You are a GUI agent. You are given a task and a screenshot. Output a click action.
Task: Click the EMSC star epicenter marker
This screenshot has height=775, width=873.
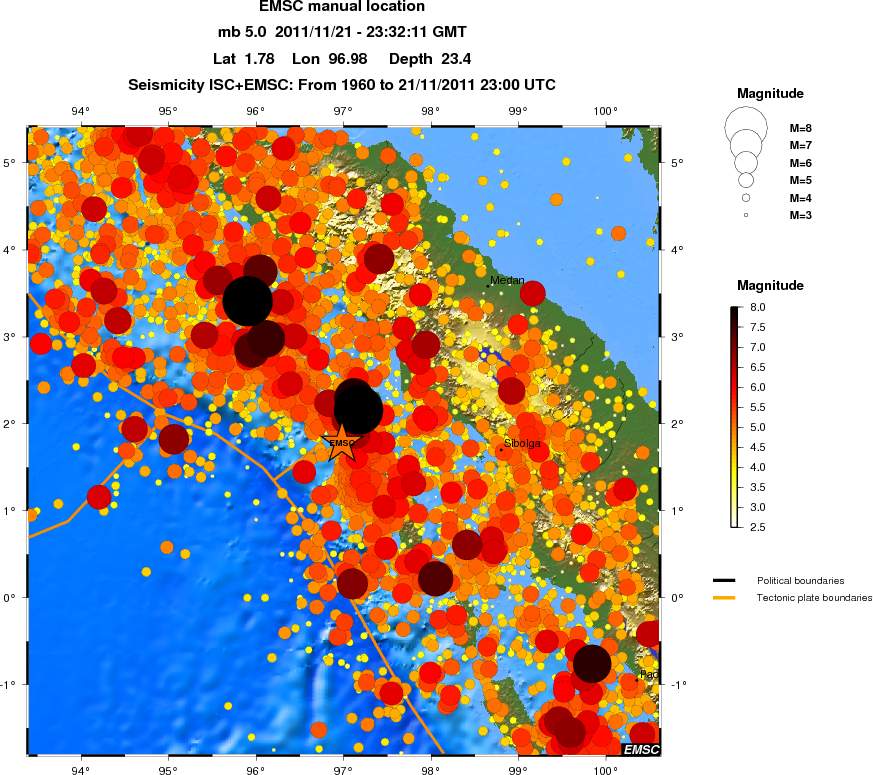pos(341,443)
